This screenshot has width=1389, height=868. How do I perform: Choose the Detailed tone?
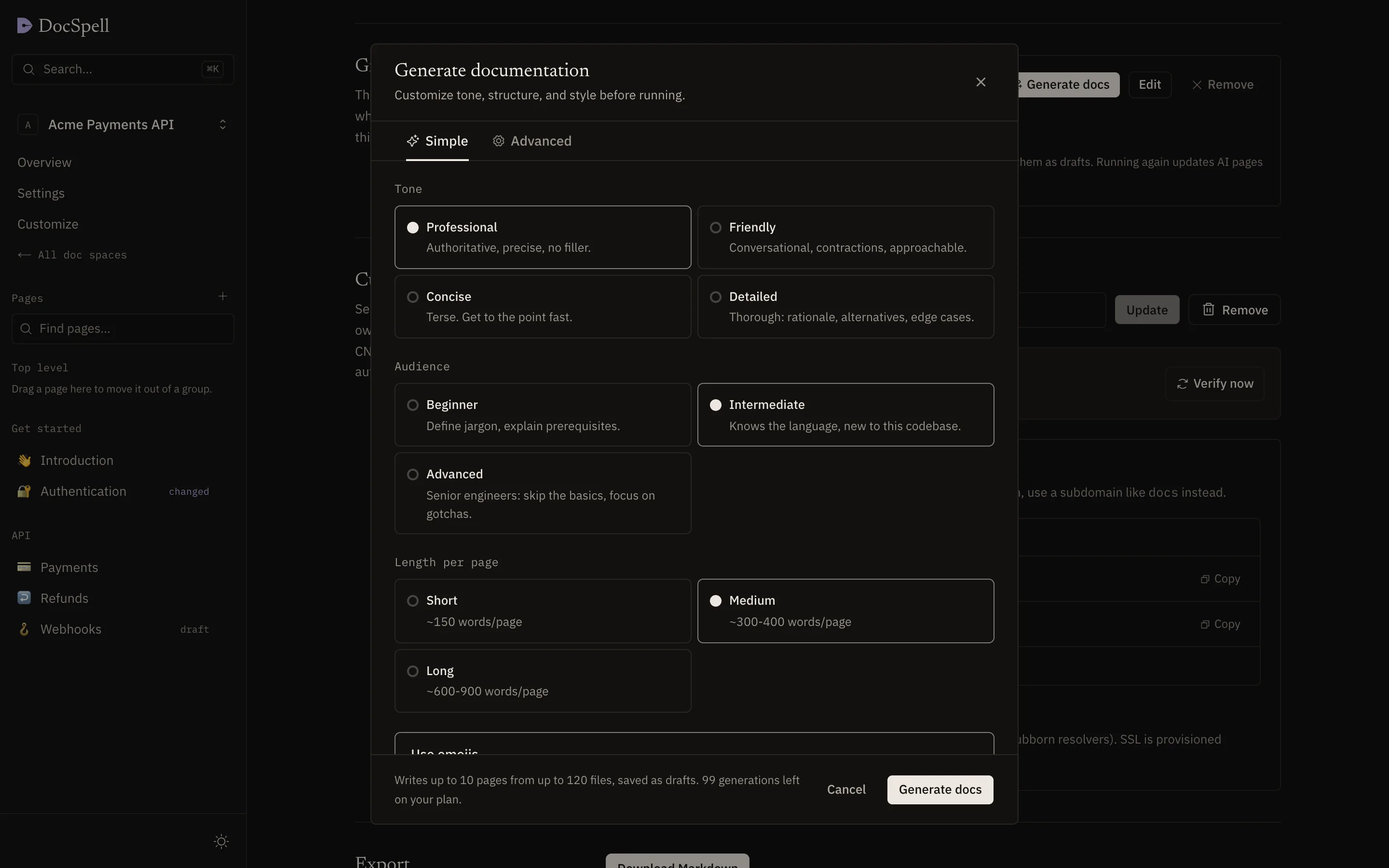[845, 307]
